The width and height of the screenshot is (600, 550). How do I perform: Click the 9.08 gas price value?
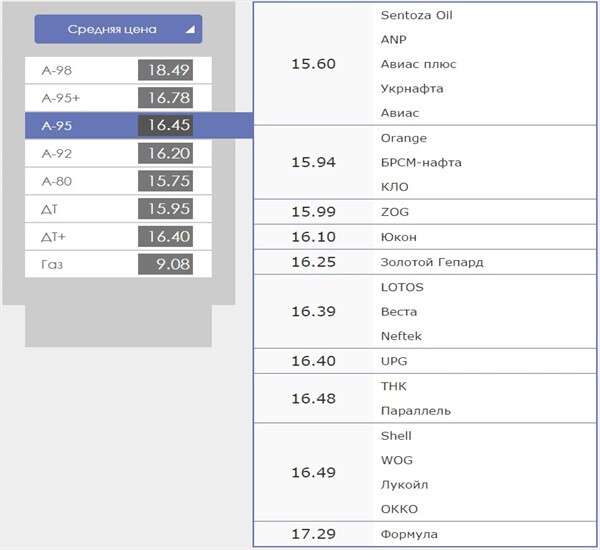pyautogui.click(x=165, y=264)
